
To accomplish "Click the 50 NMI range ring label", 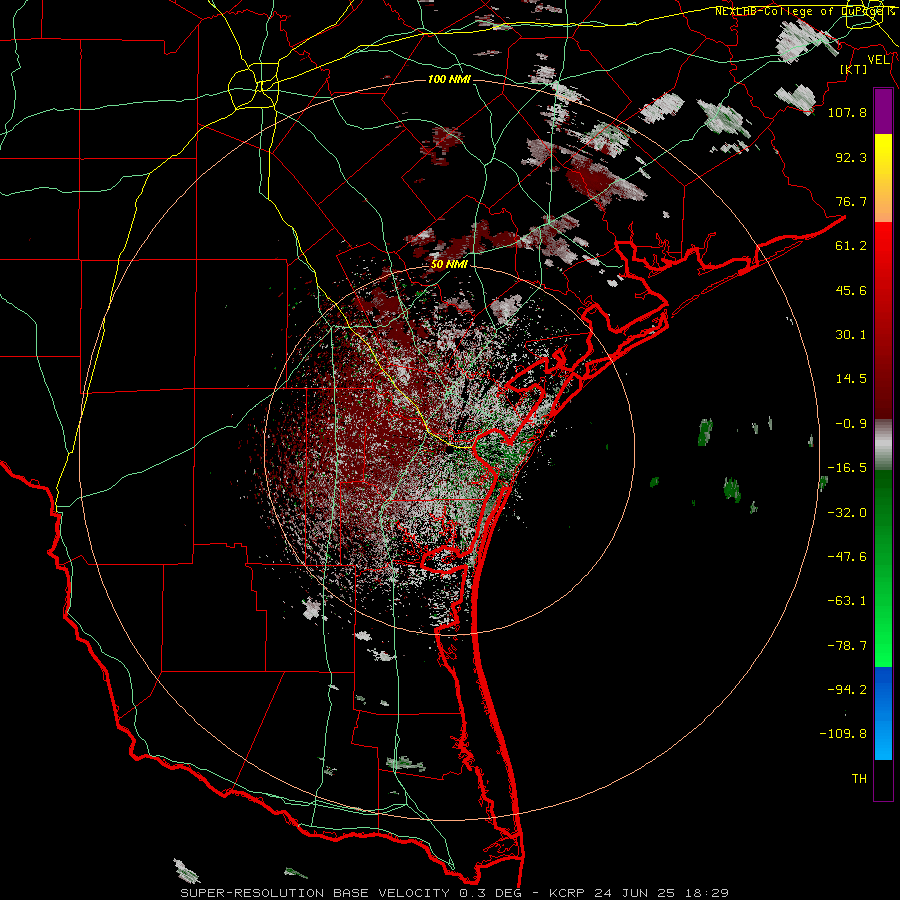I will [x=449, y=264].
